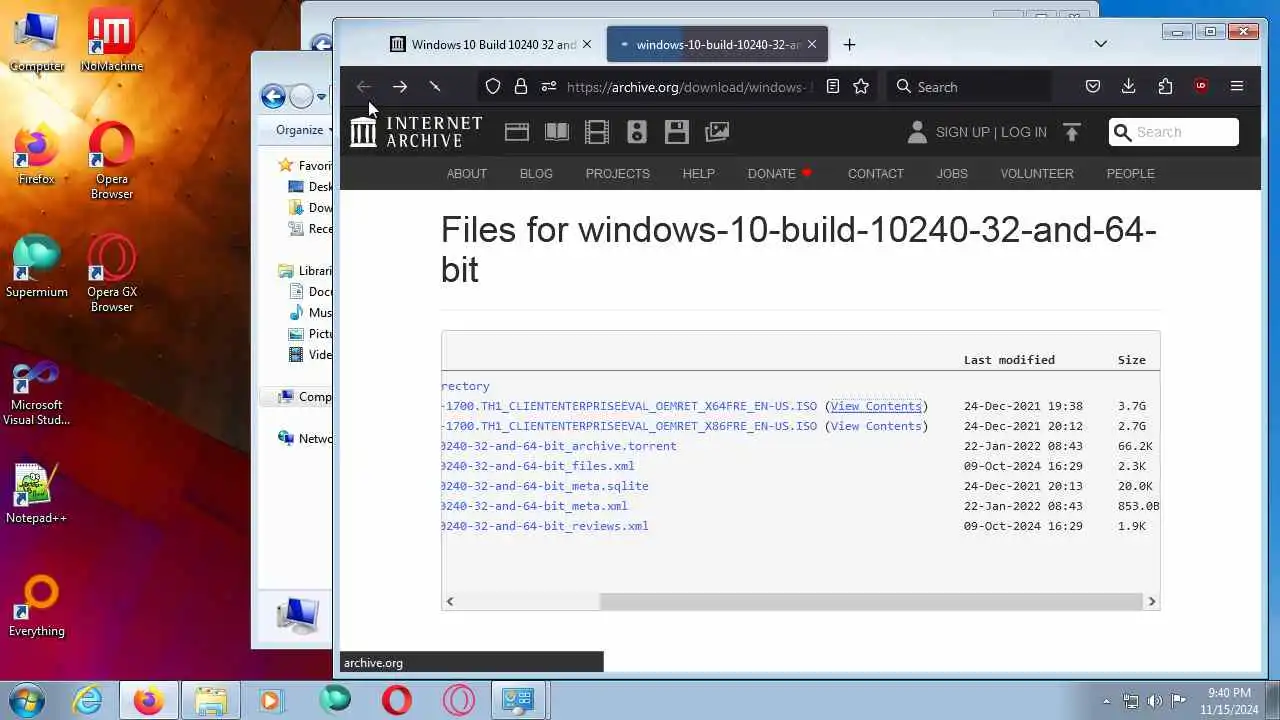Open Firefox extensions puzzle icon
This screenshot has height=720, width=1280.
1165,87
